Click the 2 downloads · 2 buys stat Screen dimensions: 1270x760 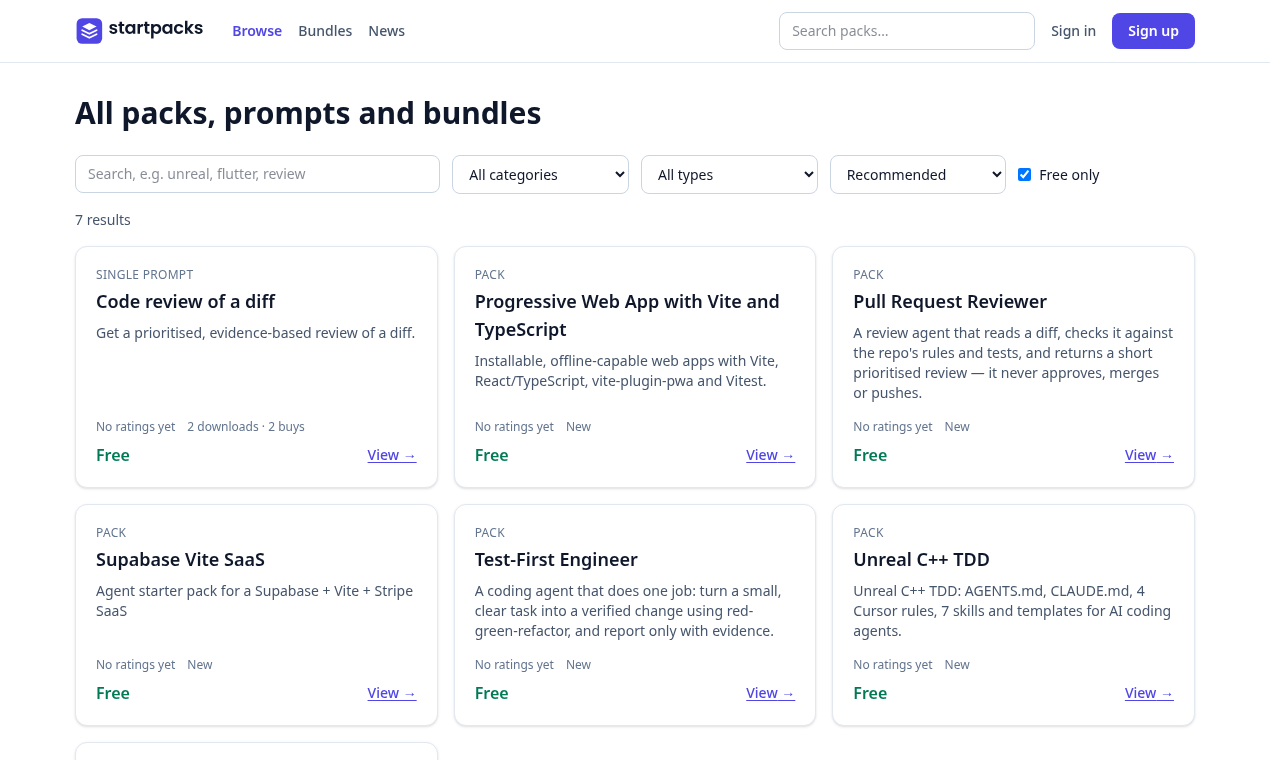(246, 427)
